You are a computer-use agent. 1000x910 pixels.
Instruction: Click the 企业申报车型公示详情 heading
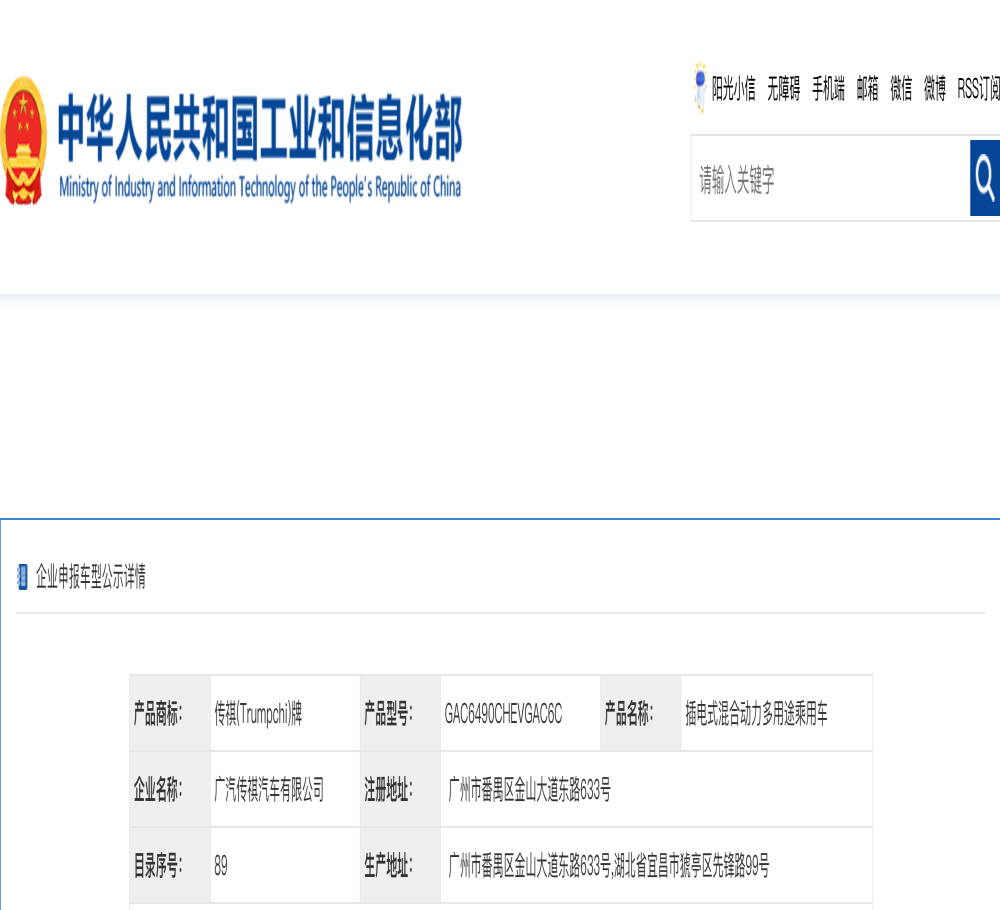[x=91, y=576]
